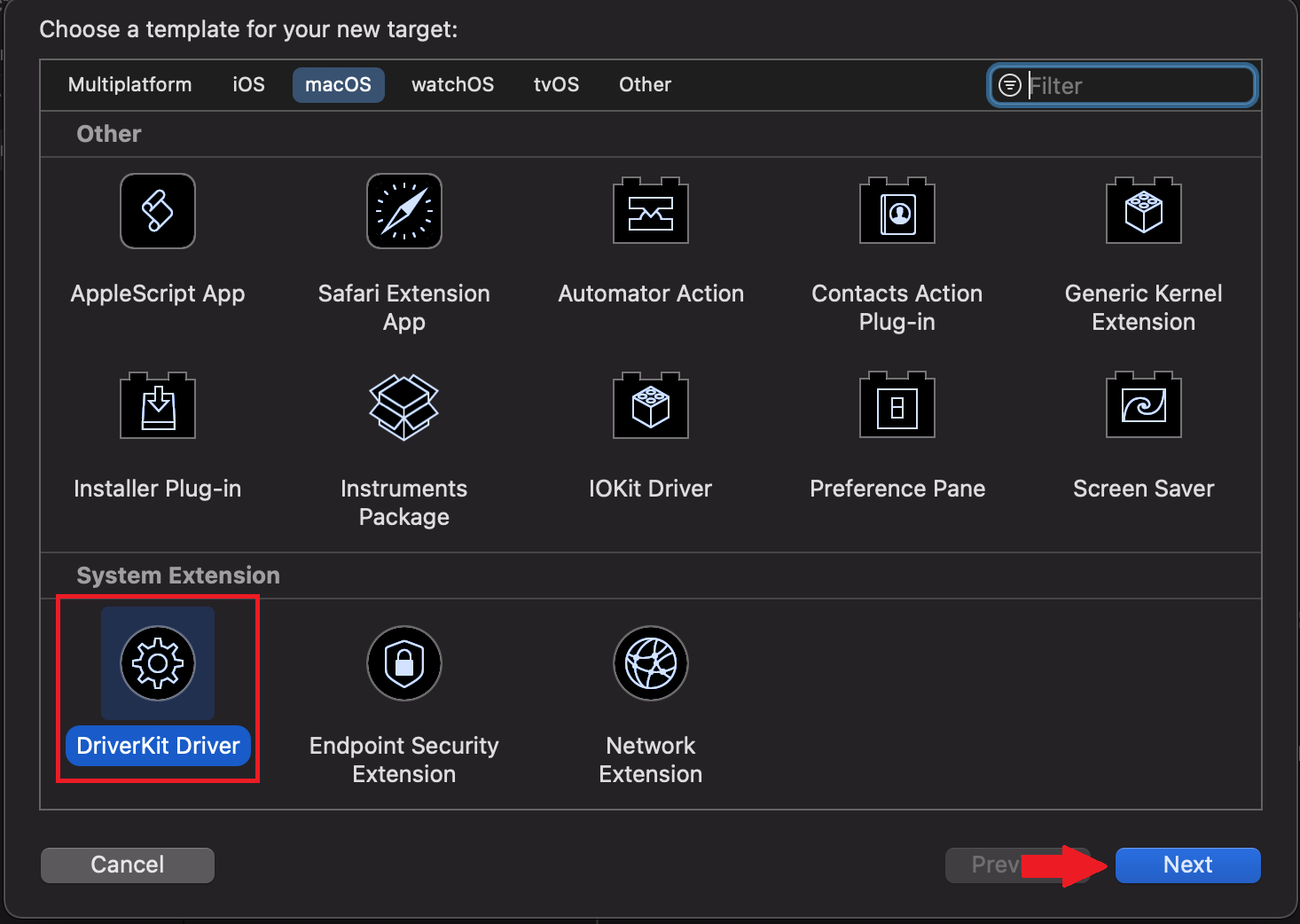1300x924 pixels.
Task: Switch to the Multiplatform tab
Action: click(x=129, y=84)
